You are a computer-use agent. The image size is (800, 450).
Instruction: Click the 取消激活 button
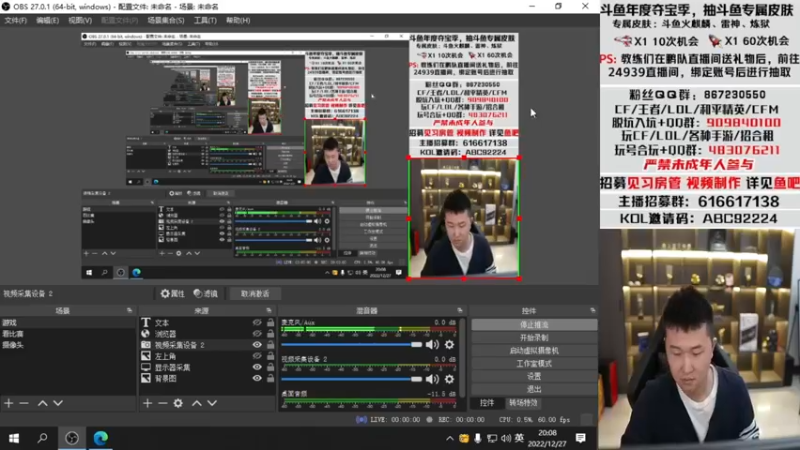tap(255, 293)
